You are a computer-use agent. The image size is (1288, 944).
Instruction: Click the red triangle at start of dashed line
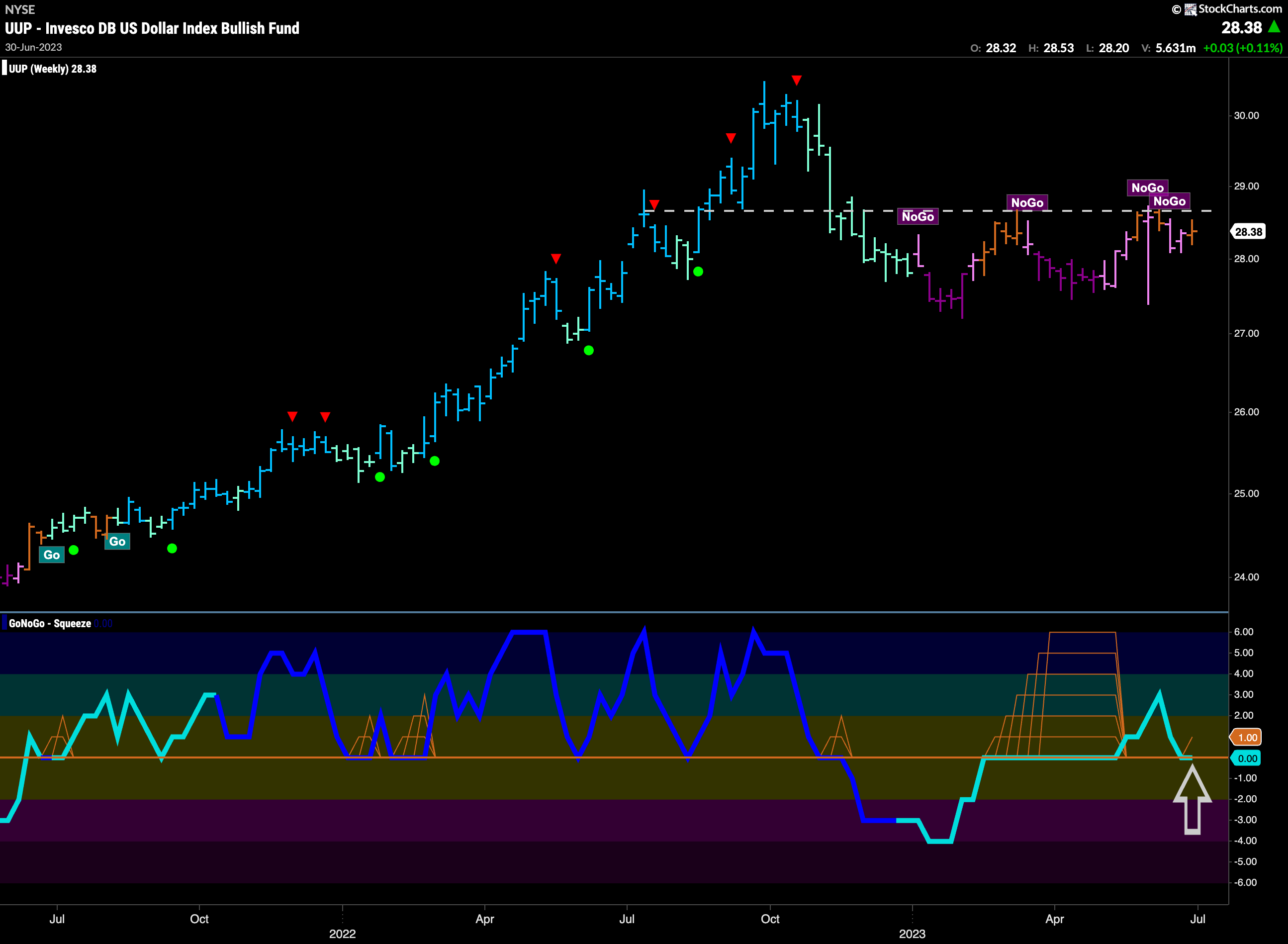tap(654, 204)
